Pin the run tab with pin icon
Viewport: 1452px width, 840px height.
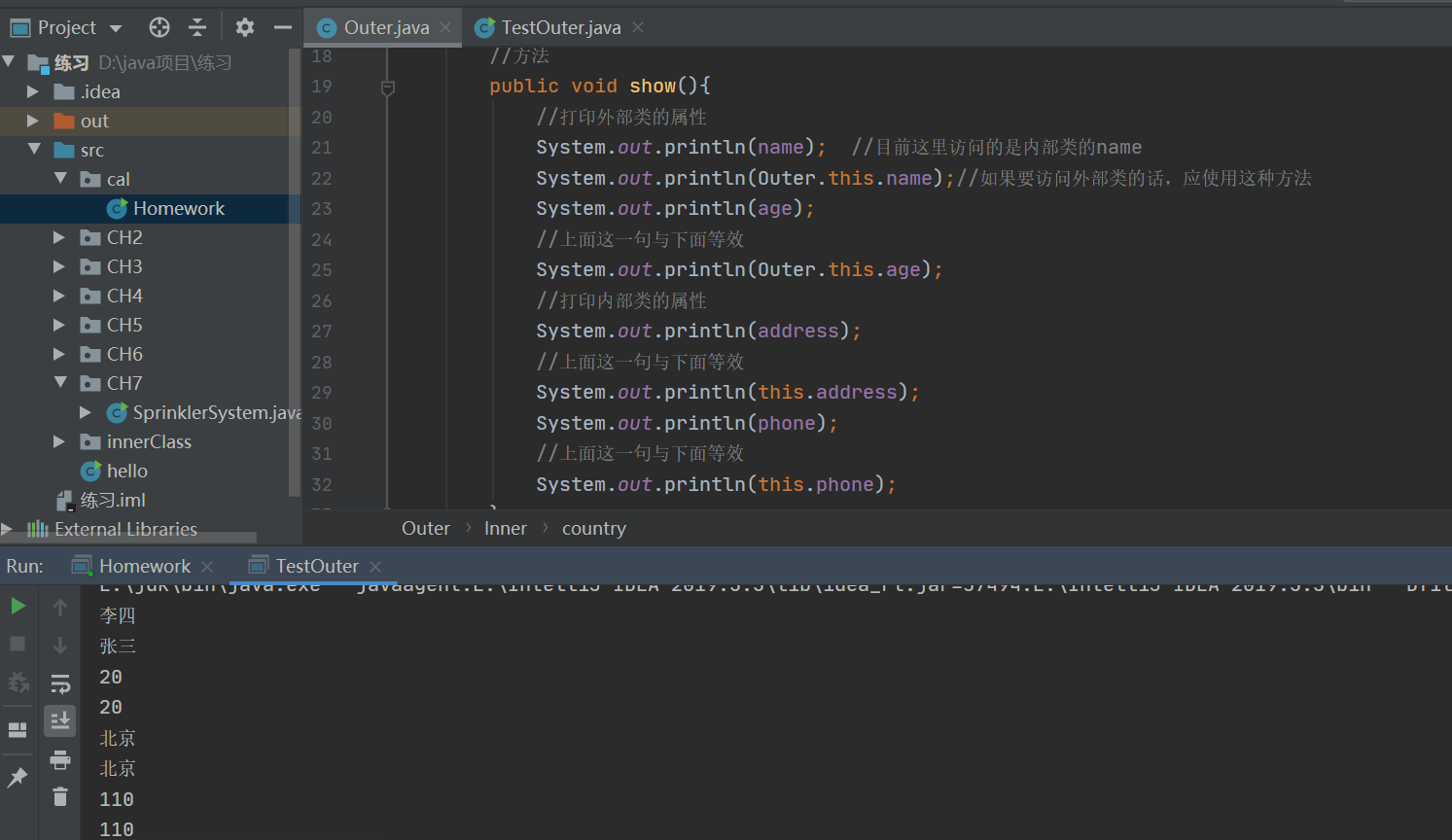[x=18, y=777]
